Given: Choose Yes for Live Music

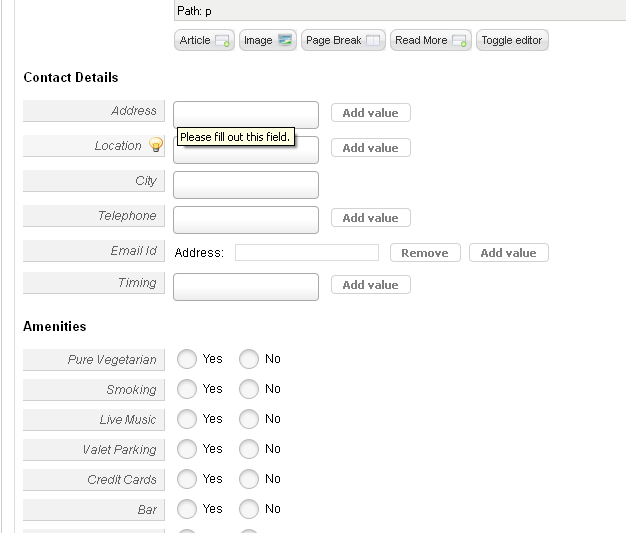Looking at the screenshot, I should coord(187,419).
